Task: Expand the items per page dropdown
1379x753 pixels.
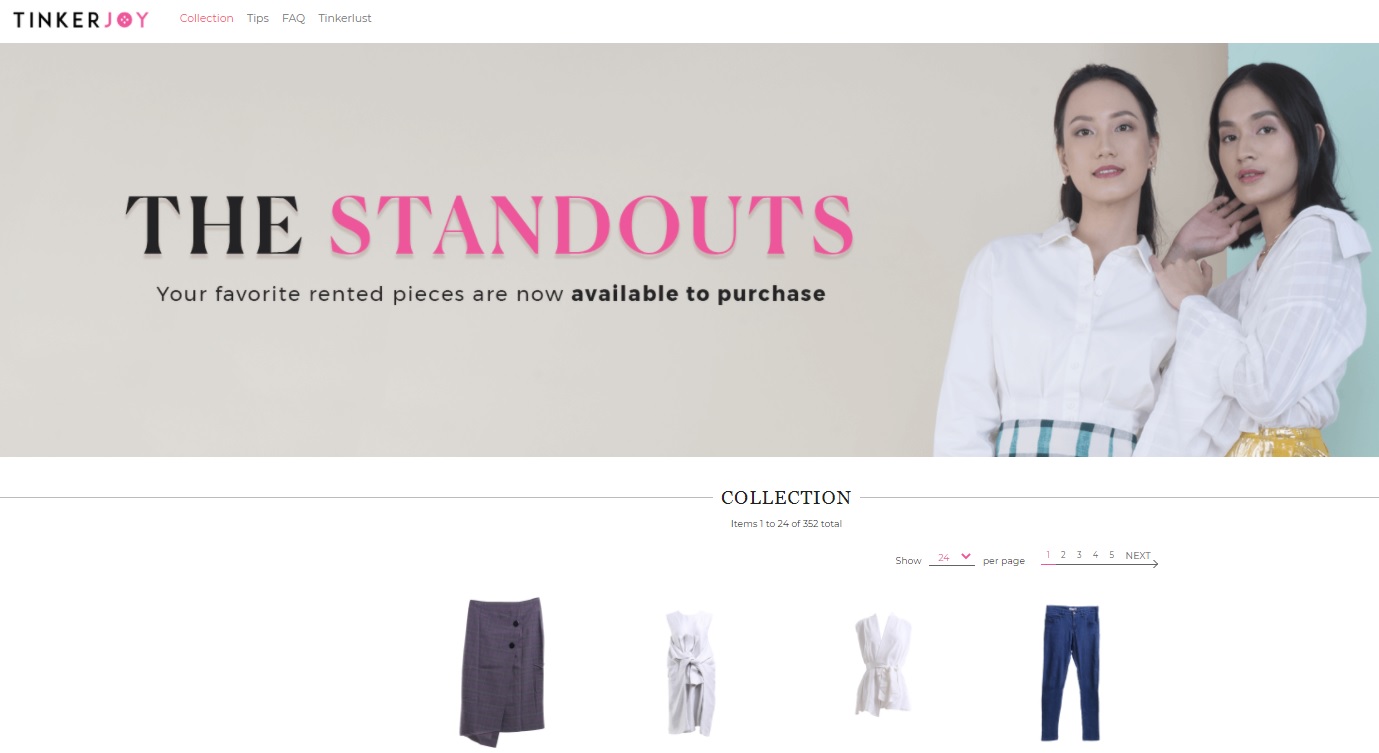Action: (951, 558)
